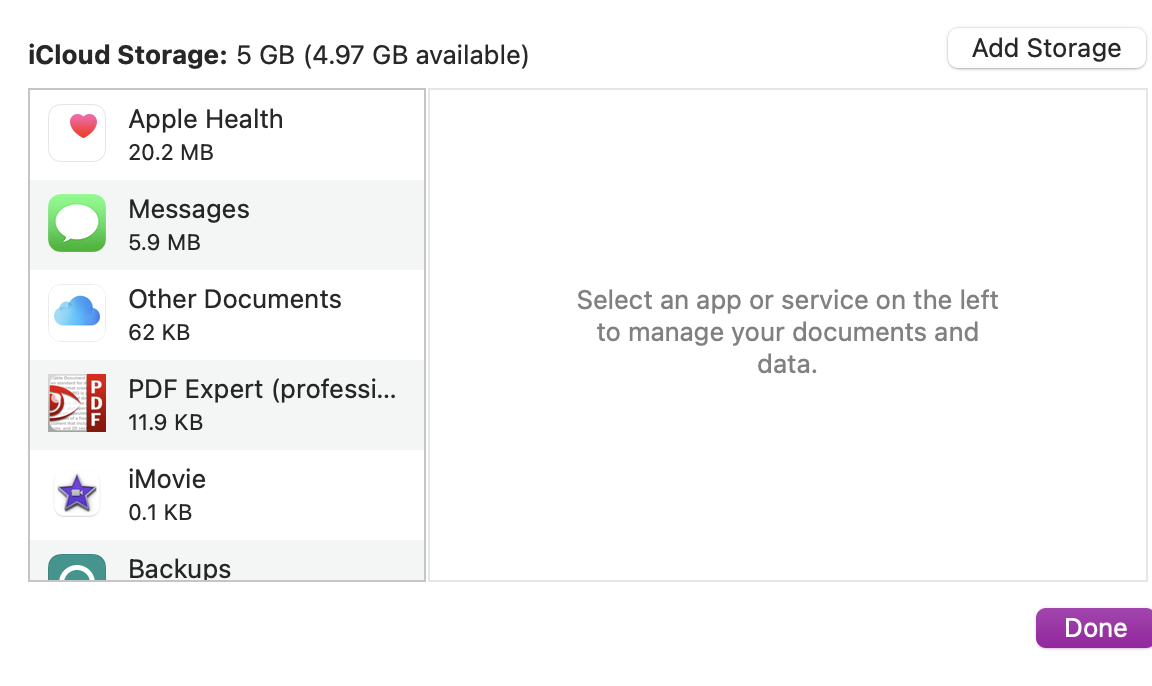
Task: Click the iMovie star icon
Action: click(77, 493)
